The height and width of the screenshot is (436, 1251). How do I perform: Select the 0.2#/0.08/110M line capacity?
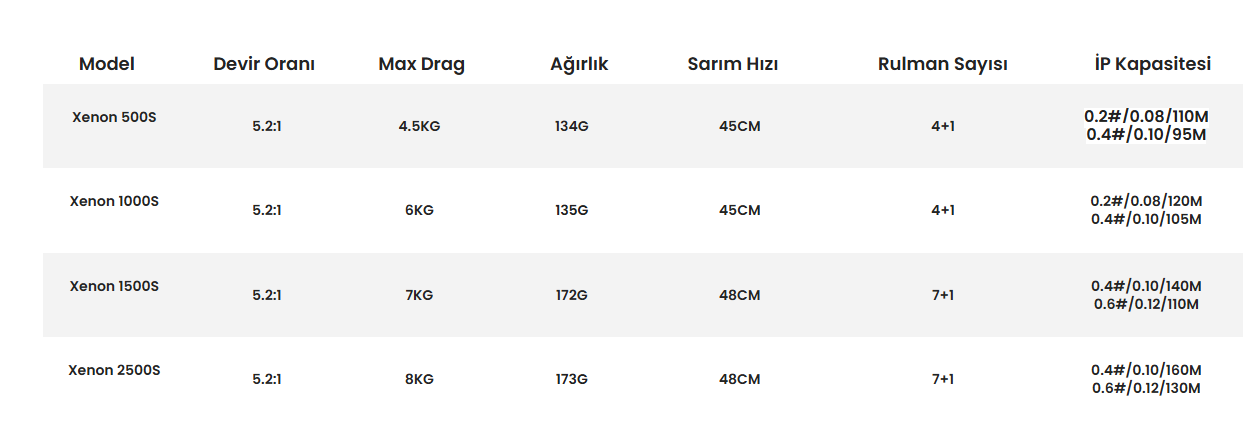1146,117
